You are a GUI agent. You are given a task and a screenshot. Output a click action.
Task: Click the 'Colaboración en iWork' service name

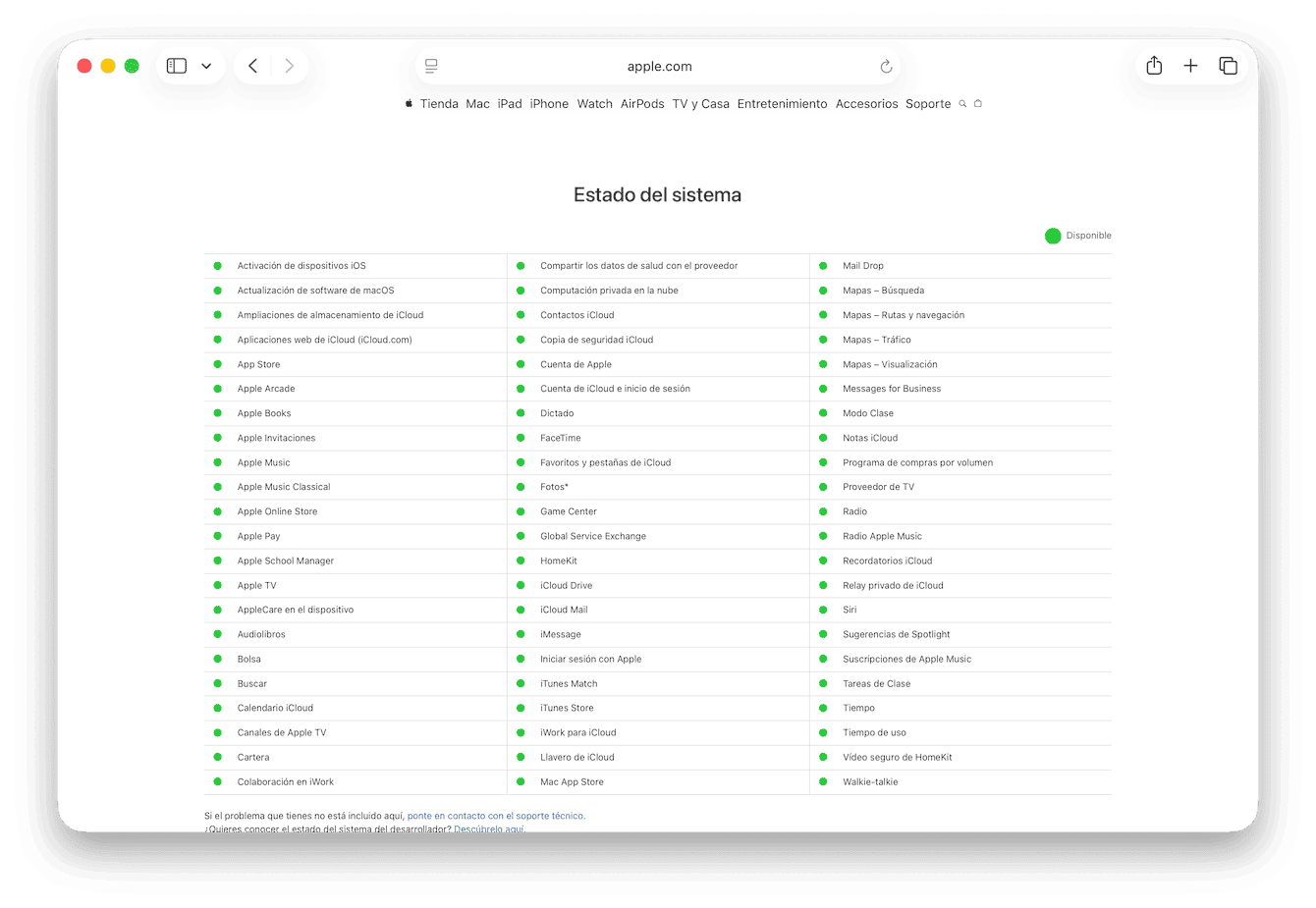tap(286, 782)
